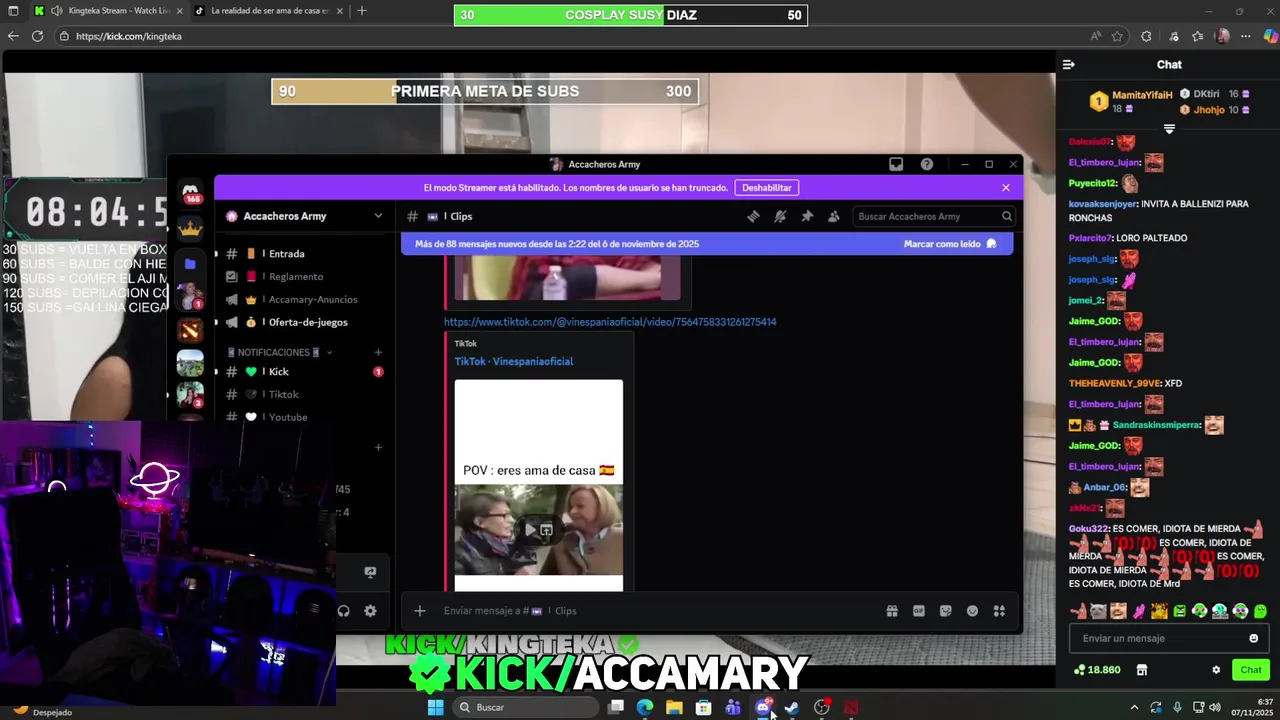Go back in the browser
Screen dimensions: 1280x720
(13, 36)
